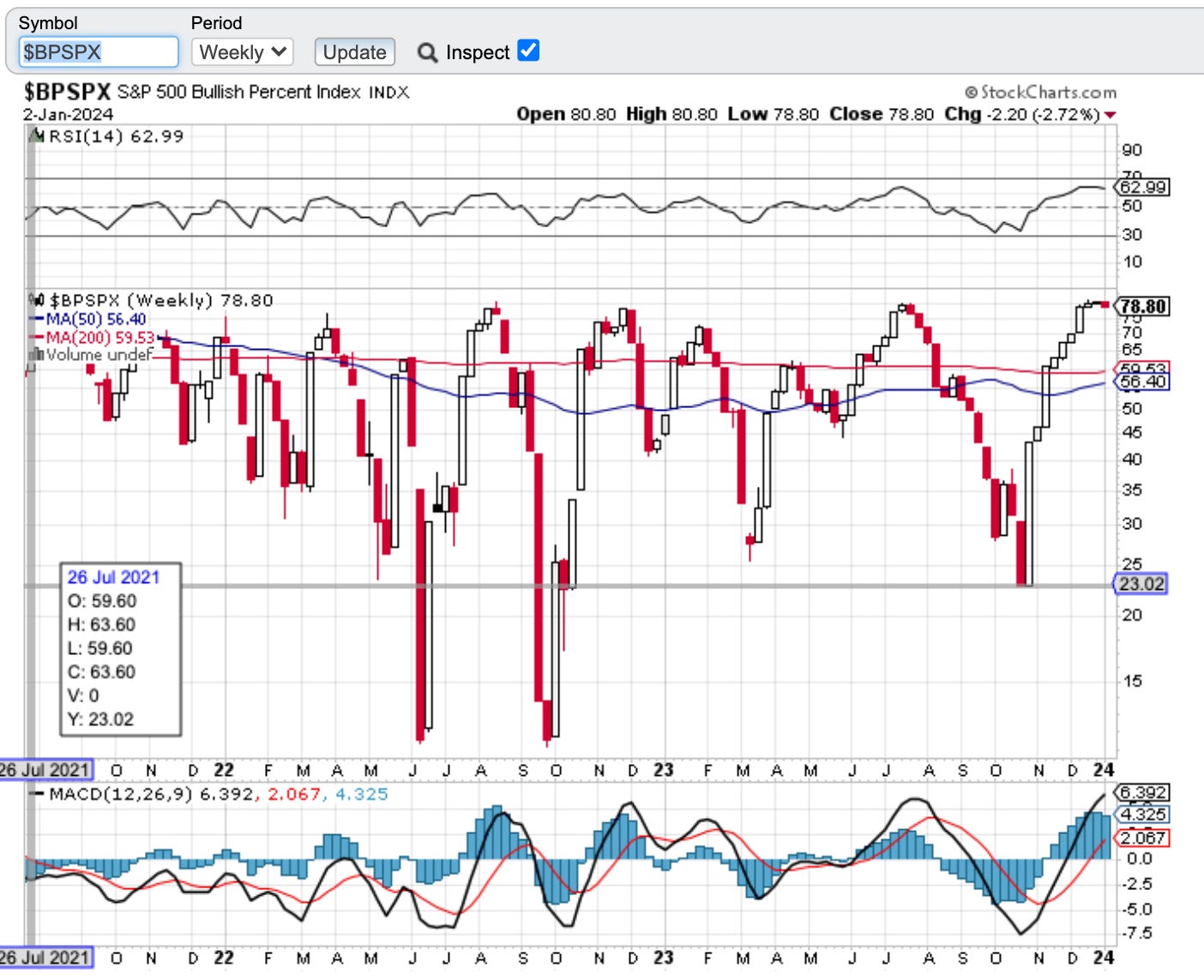Click the Volume undef legend entry
The height and width of the screenshot is (980, 1204).
coord(99,354)
